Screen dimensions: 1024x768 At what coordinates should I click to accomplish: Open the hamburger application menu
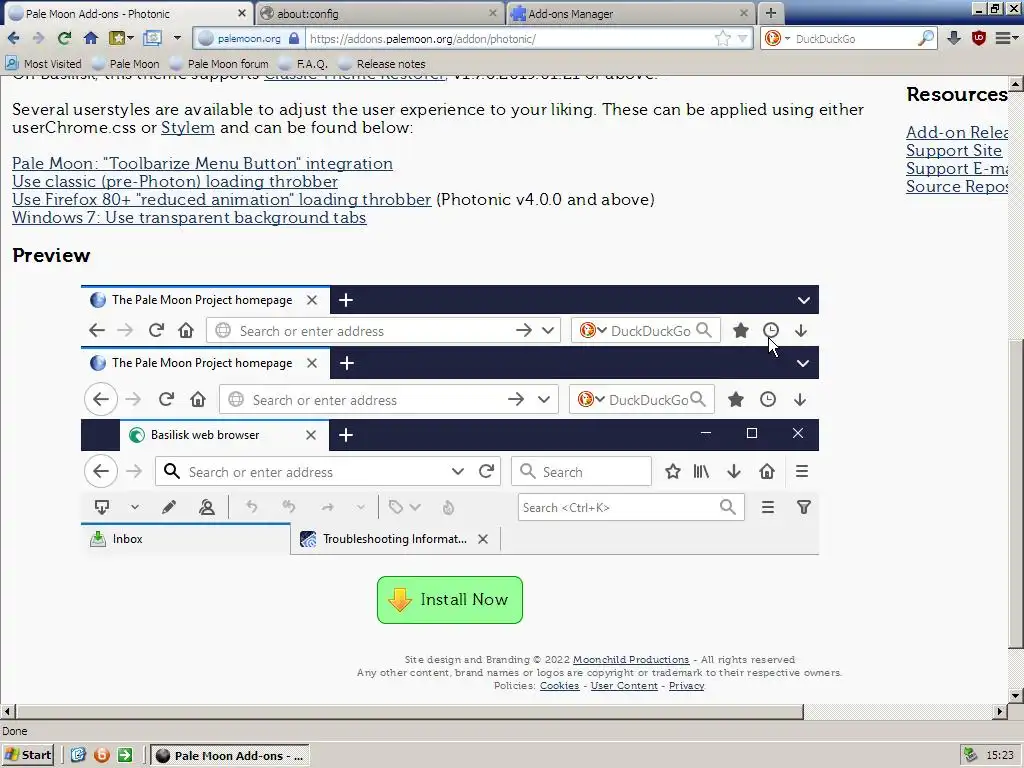1006,39
